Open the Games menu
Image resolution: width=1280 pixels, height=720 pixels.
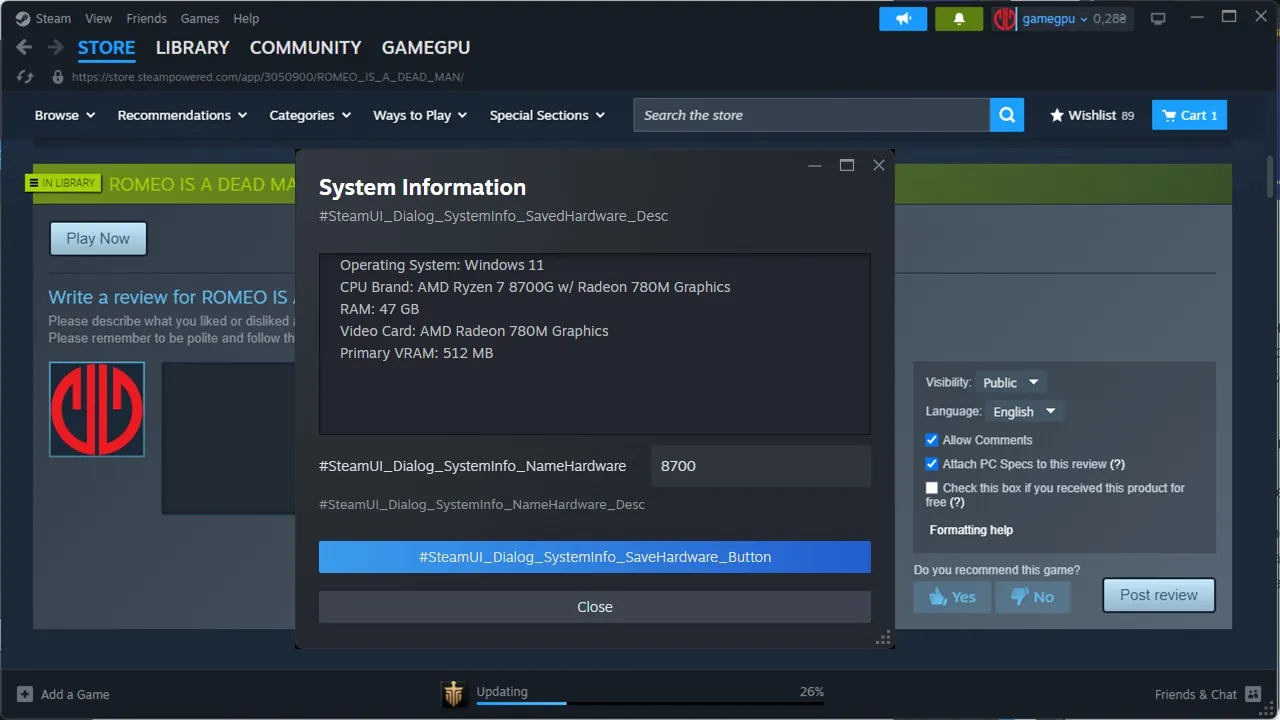[200, 18]
